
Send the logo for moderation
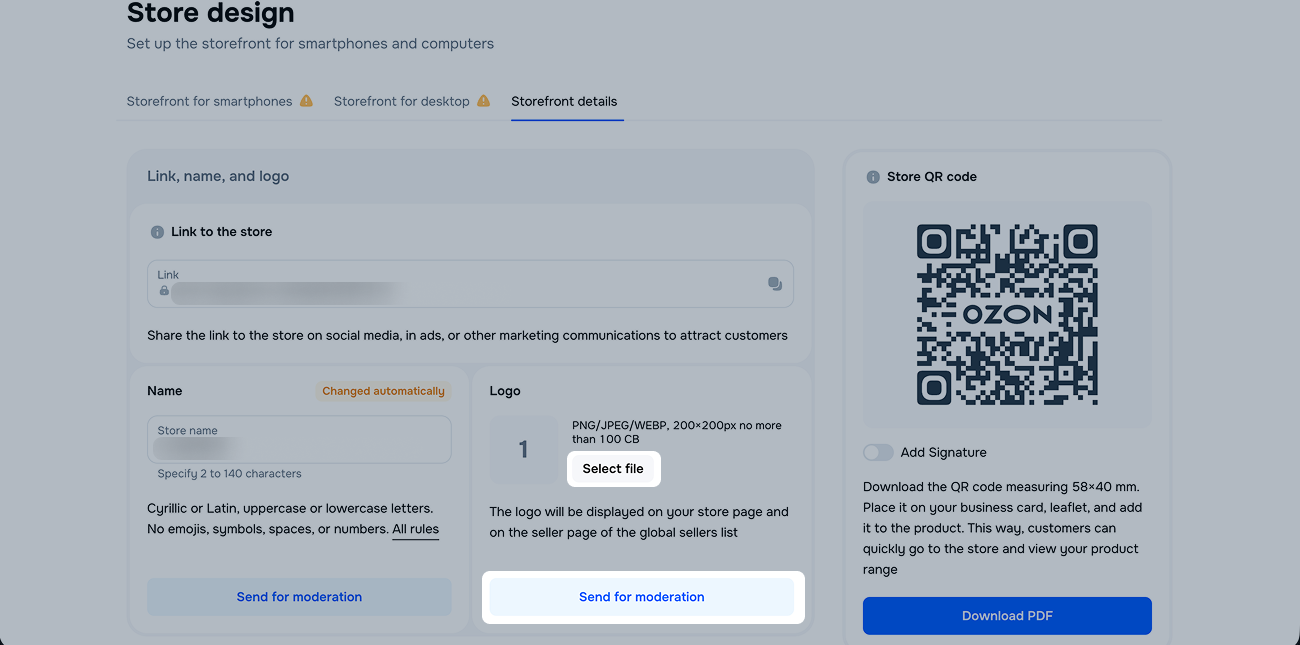[642, 597]
